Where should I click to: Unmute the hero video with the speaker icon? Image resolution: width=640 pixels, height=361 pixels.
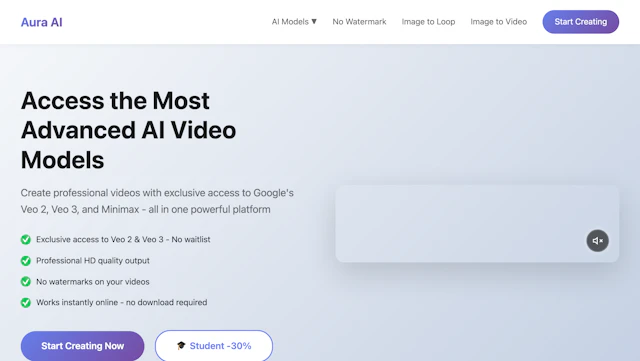598,241
